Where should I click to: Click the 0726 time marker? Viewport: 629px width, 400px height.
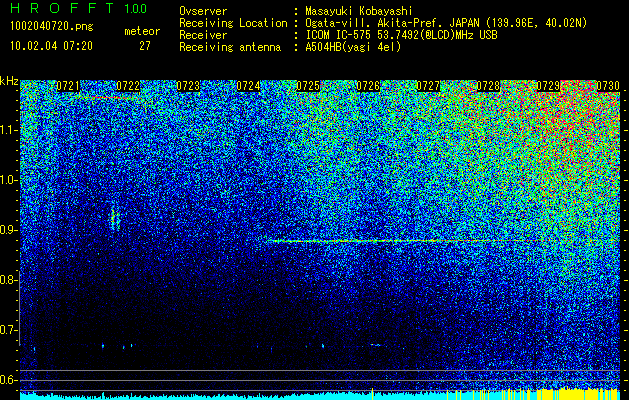click(x=368, y=86)
